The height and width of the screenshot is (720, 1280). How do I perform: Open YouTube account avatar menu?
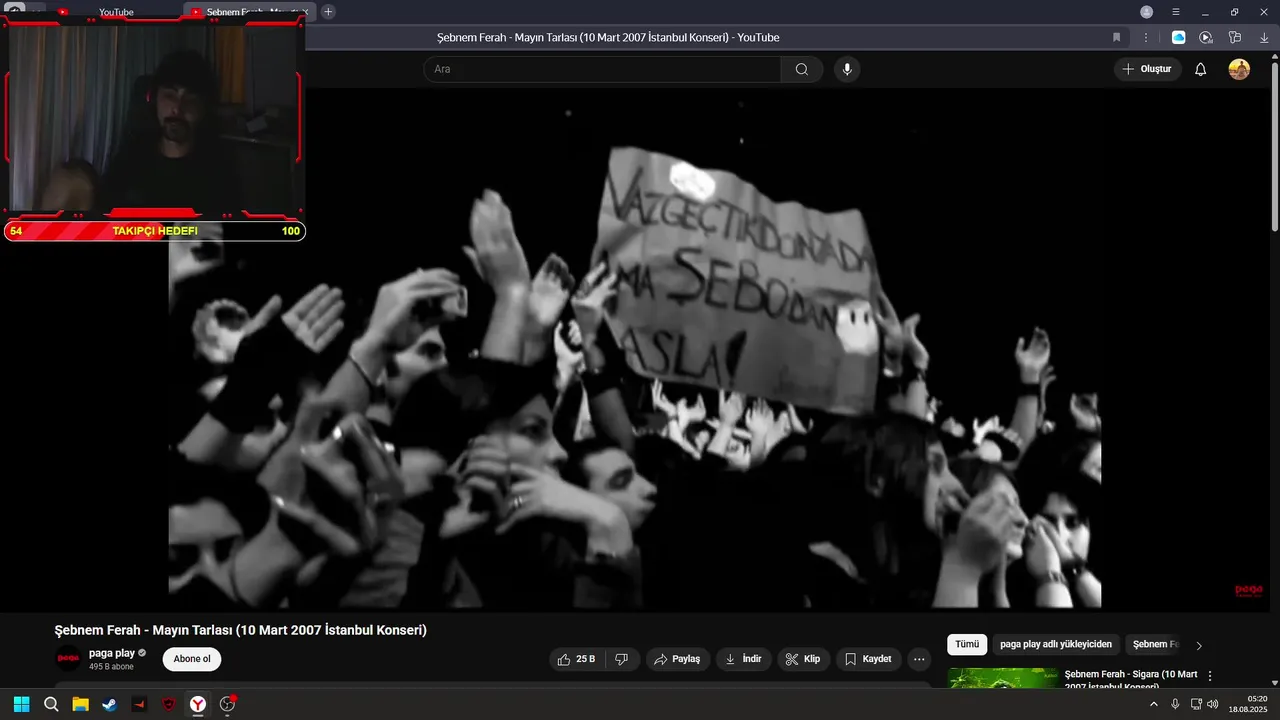1239,69
